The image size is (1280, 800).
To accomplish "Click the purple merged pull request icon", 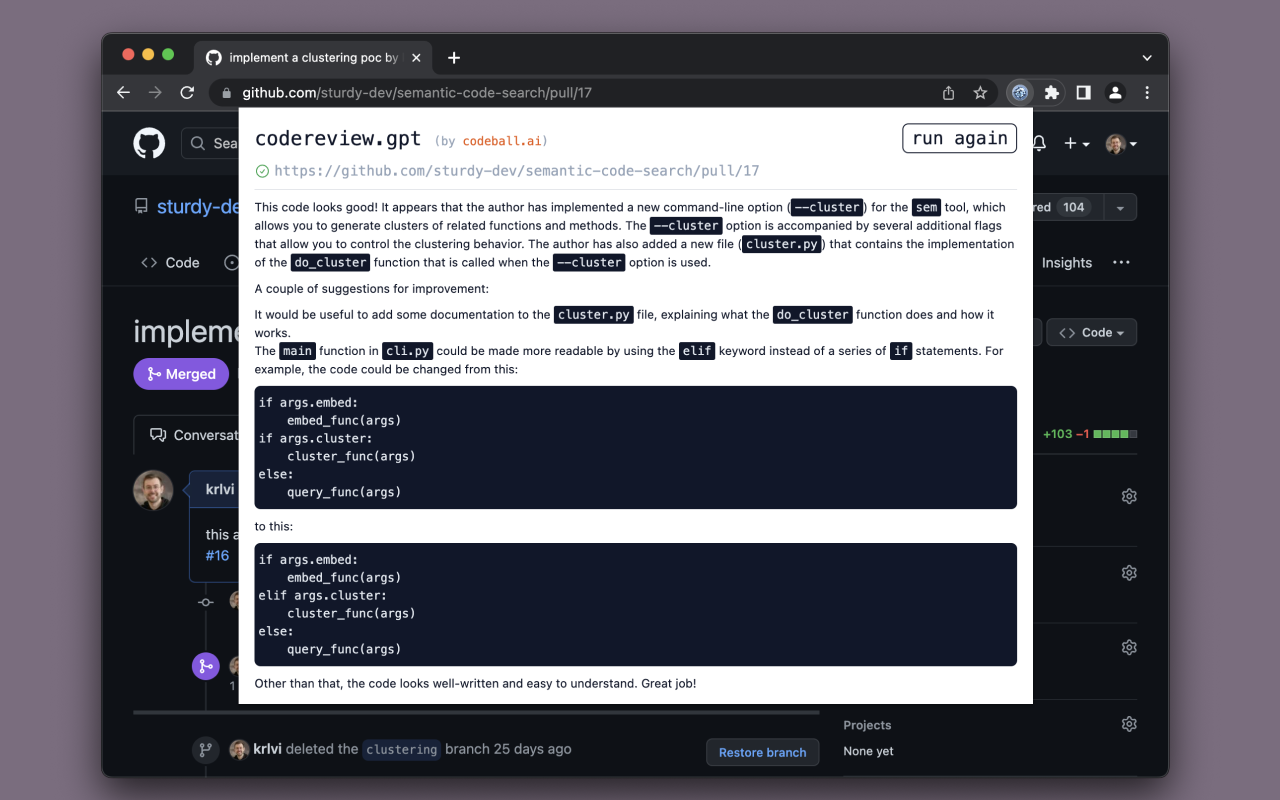I will [206, 666].
